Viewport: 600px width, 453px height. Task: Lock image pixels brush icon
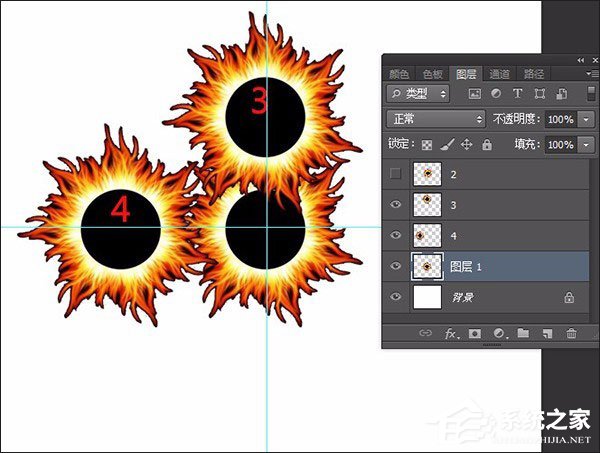[x=447, y=144]
